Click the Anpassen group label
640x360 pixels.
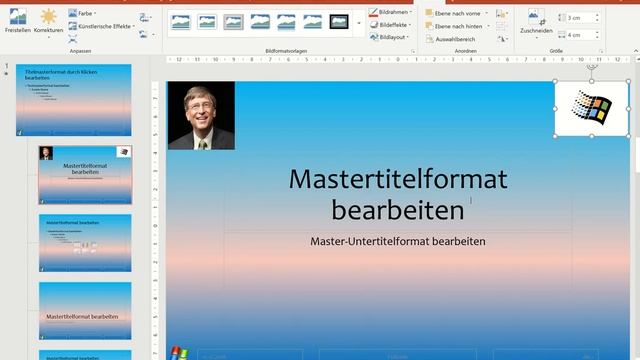80,51
